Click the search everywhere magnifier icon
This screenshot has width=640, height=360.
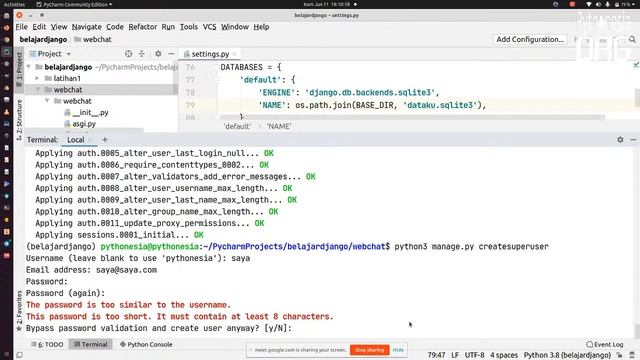pos(632,40)
